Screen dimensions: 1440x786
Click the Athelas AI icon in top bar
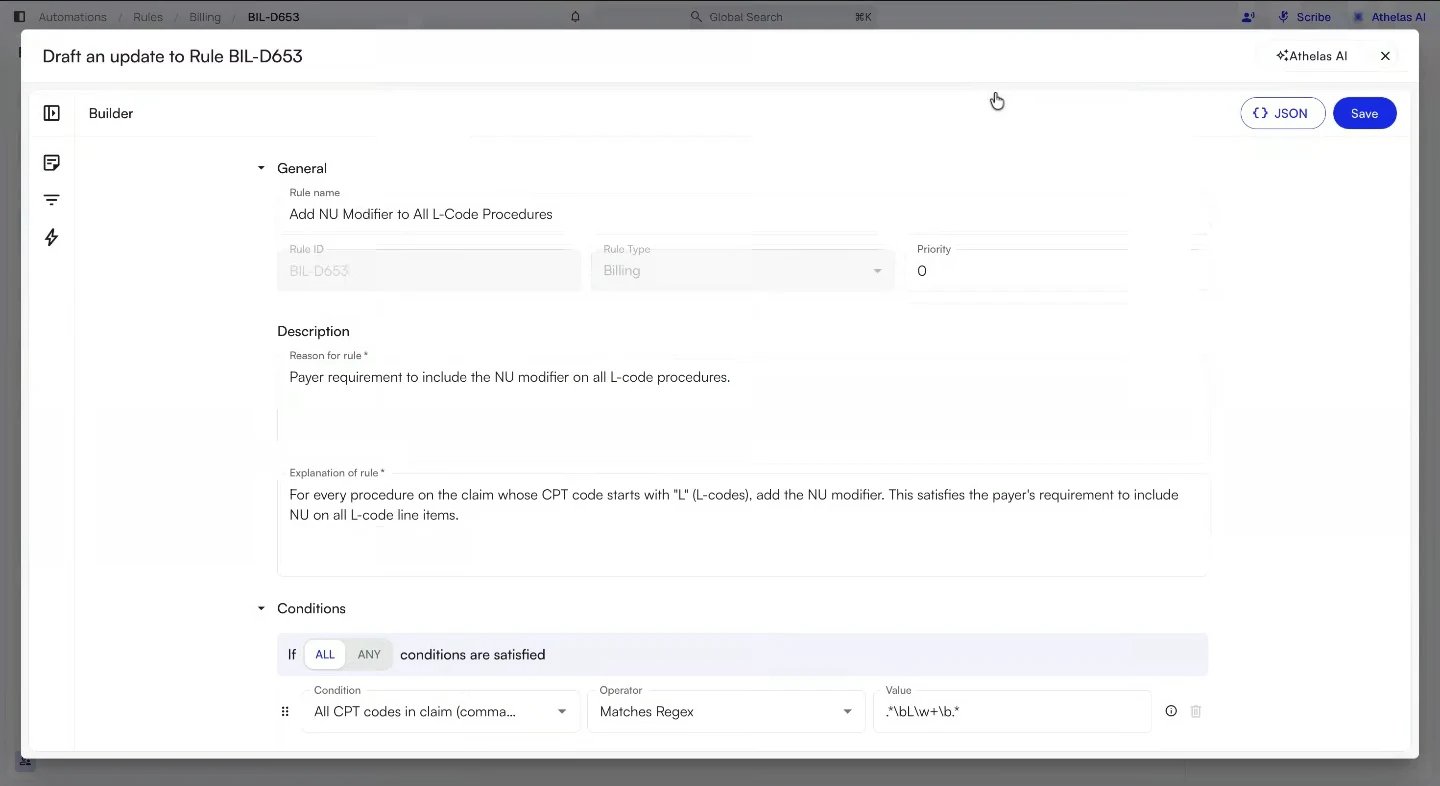1358,17
